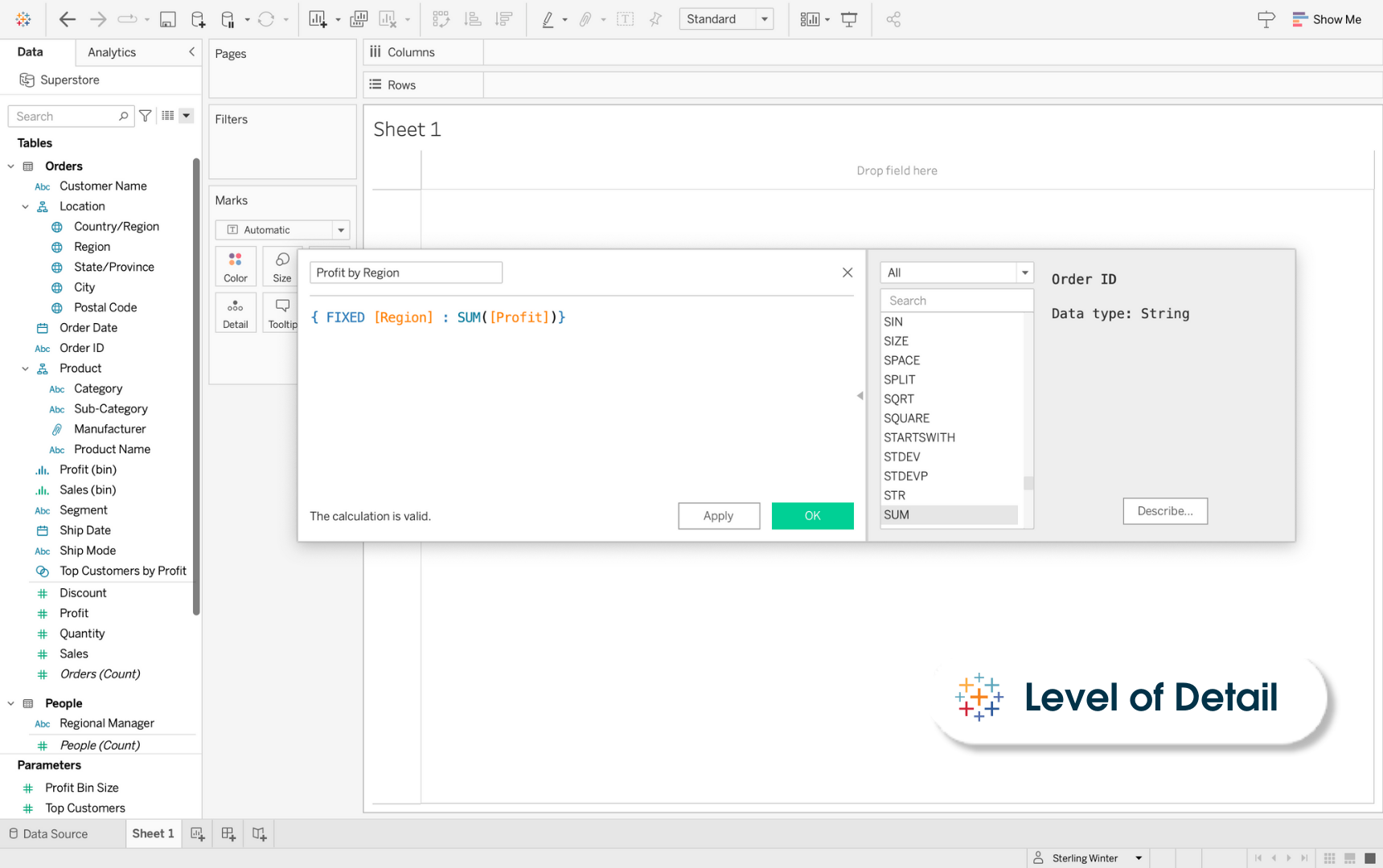Viewport: 1383px width, 868px height.
Task: Click the Clear Sheet icon
Action: pyautogui.click(x=388, y=18)
